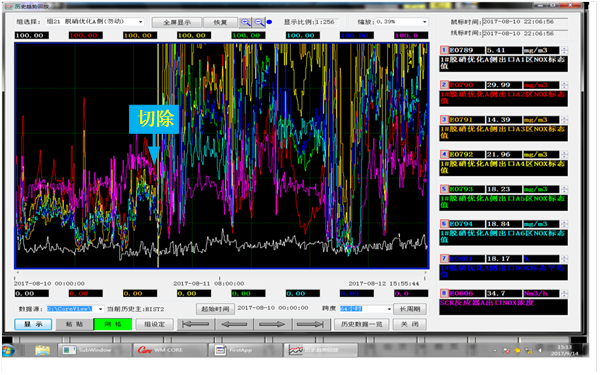Click the zoom in magnifier icon
Image resolution: width=600 pixels, height=375 pixels.
click(x=245, y=22)
